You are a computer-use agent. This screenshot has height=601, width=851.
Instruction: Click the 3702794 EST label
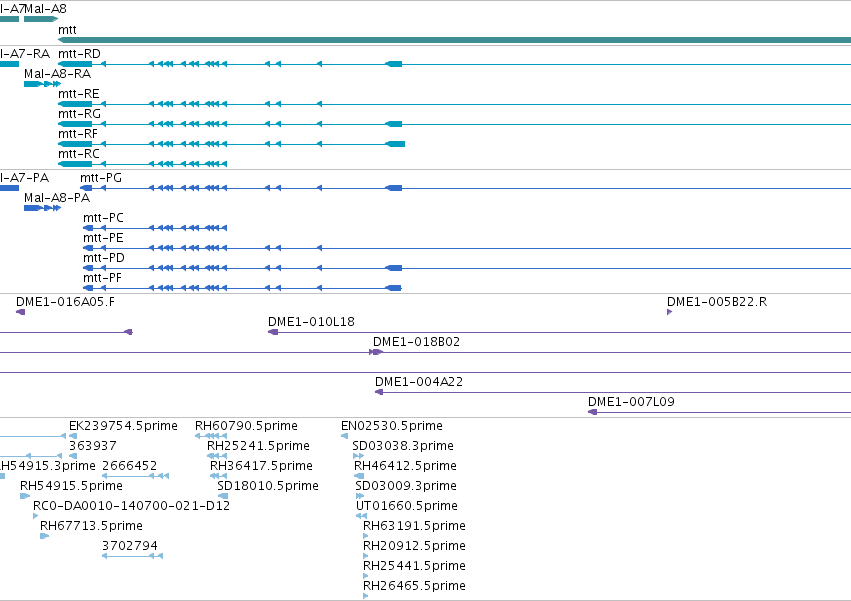130,546
